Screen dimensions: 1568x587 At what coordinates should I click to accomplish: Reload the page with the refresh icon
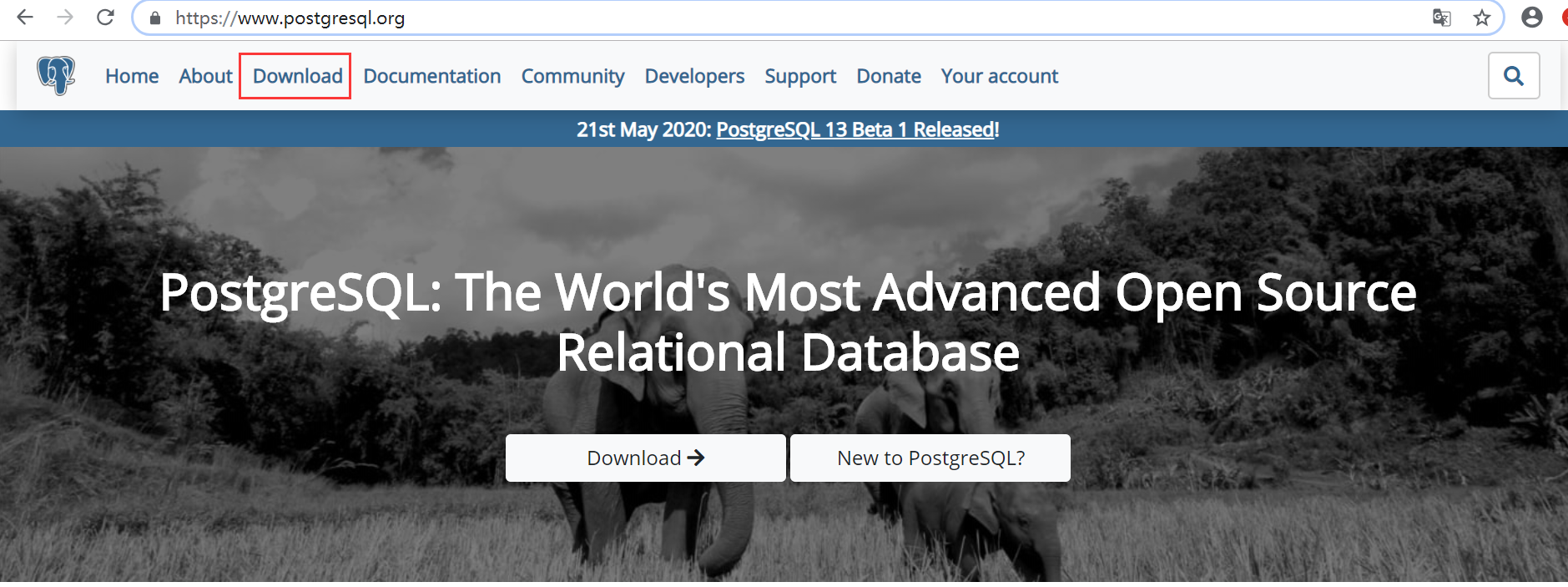[105, 18]
